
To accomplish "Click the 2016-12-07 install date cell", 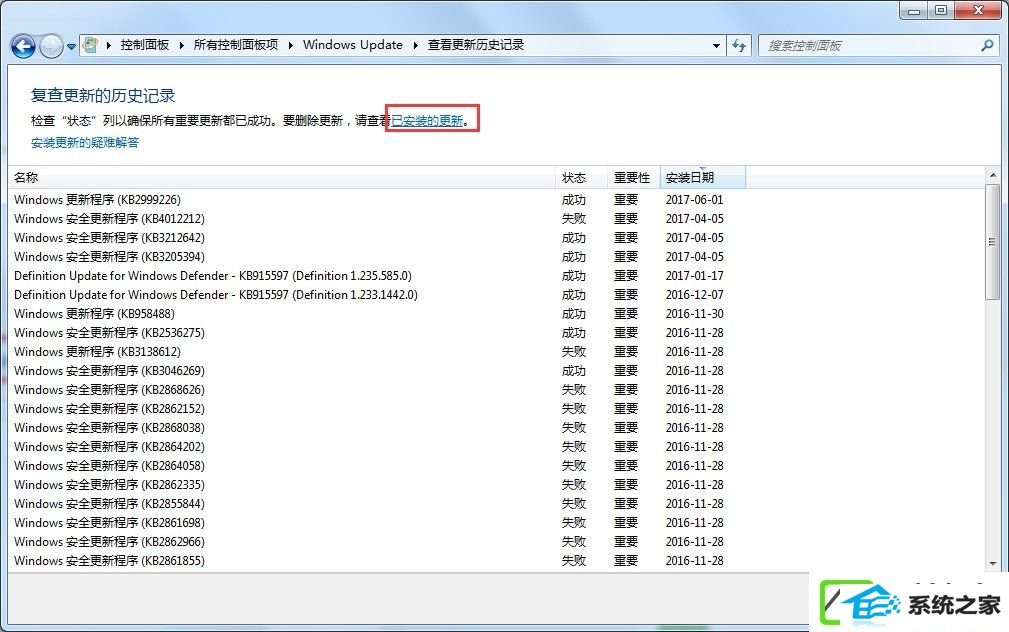I will [694, 295].
